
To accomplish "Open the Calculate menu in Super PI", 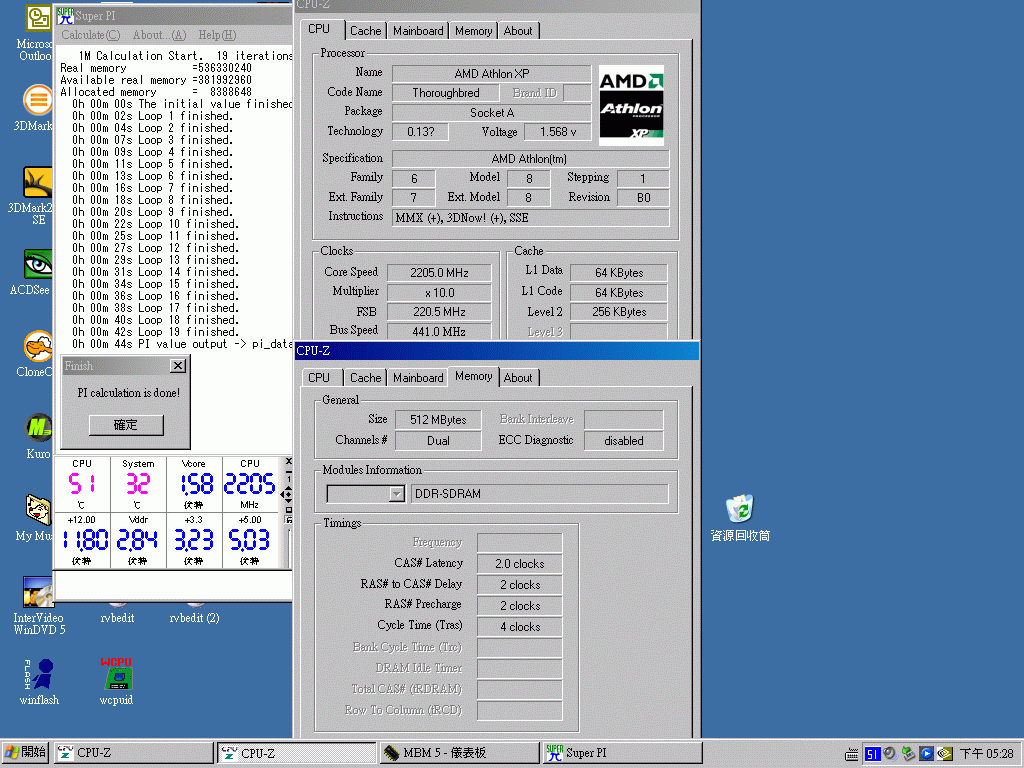I will 91,35.
